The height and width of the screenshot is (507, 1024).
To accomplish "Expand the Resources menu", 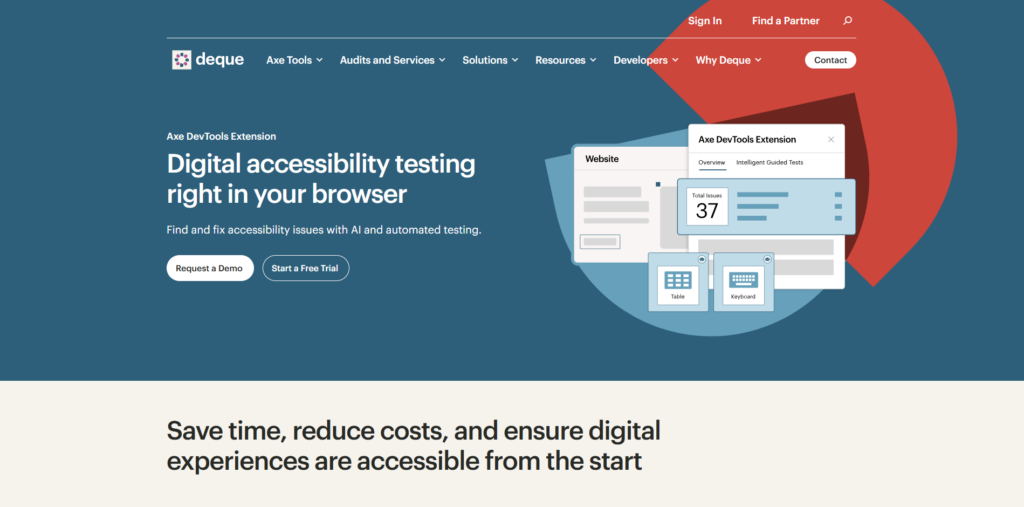I will (x=566, y=60).
